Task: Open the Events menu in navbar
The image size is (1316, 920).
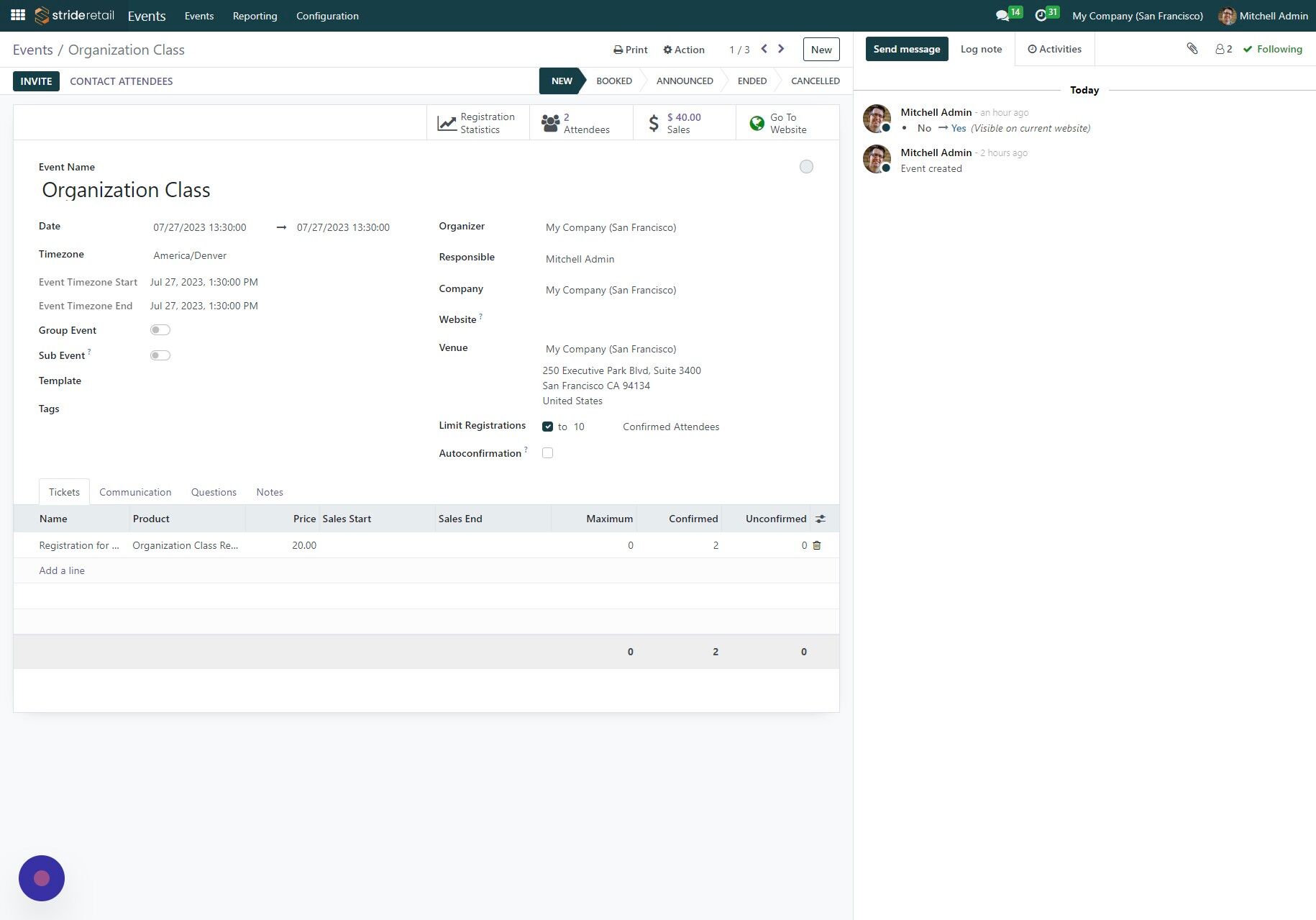Action: [199, 16]
